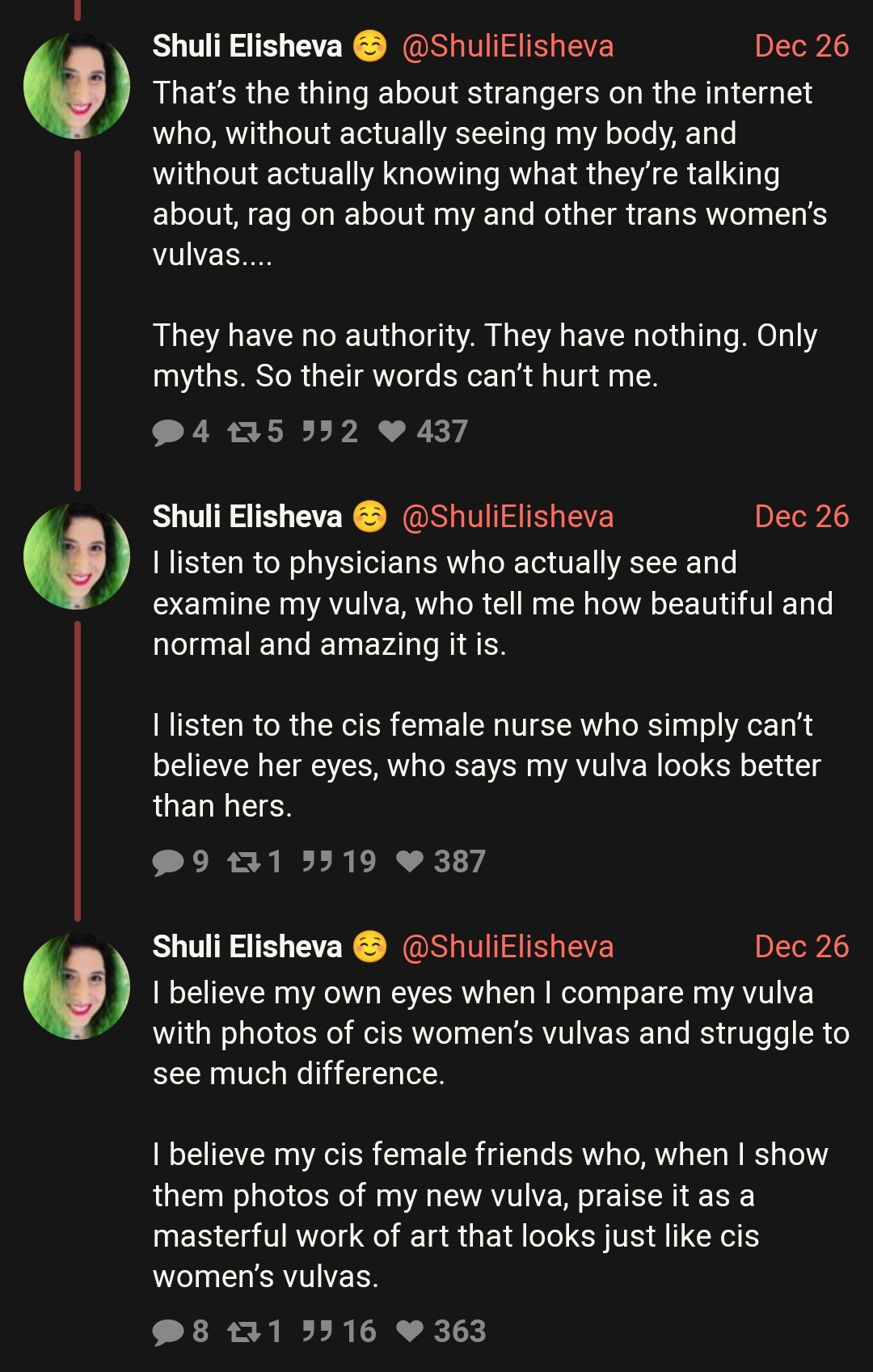
Task: Open Dec 26 timestamp on the first tweet
Action: click(801, 46)
